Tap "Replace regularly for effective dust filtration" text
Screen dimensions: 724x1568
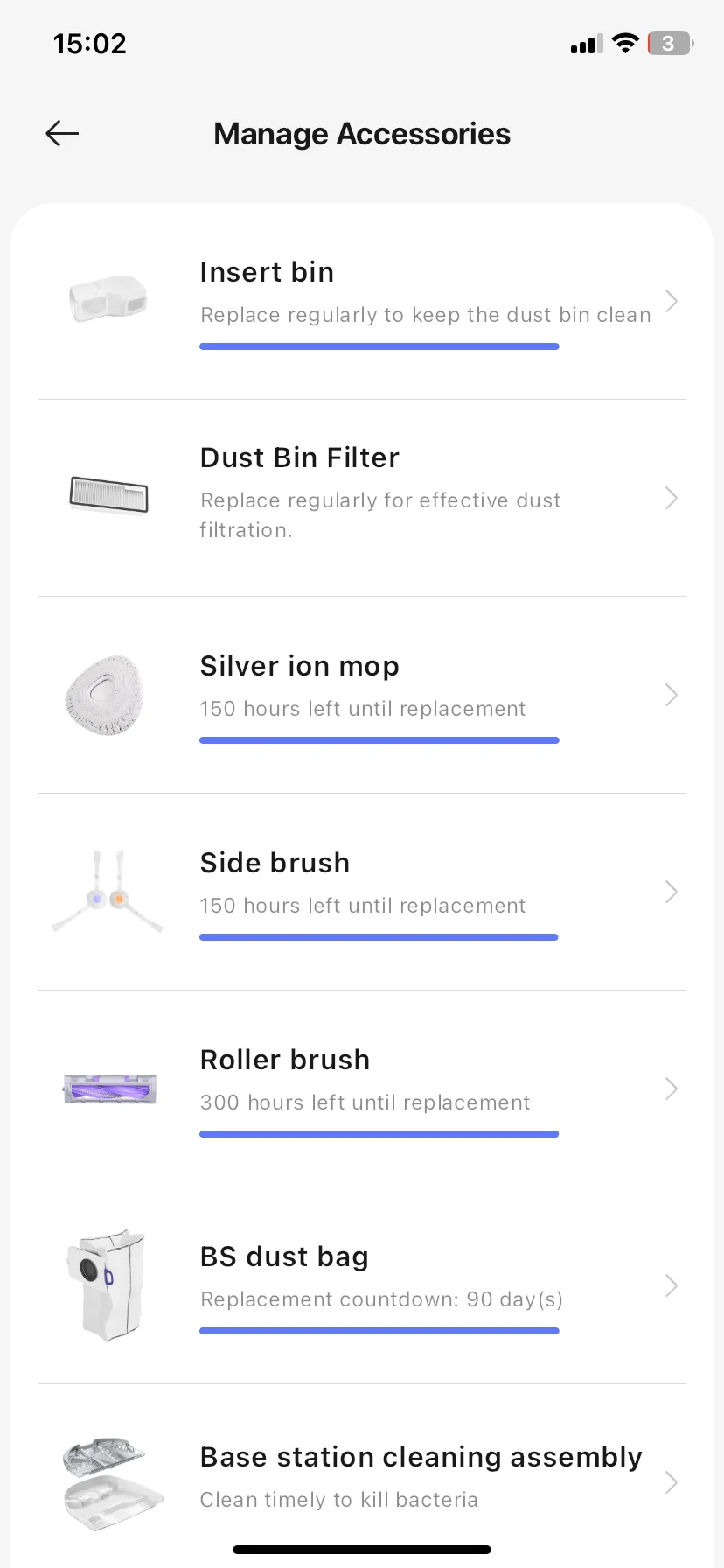pos(379,514)
